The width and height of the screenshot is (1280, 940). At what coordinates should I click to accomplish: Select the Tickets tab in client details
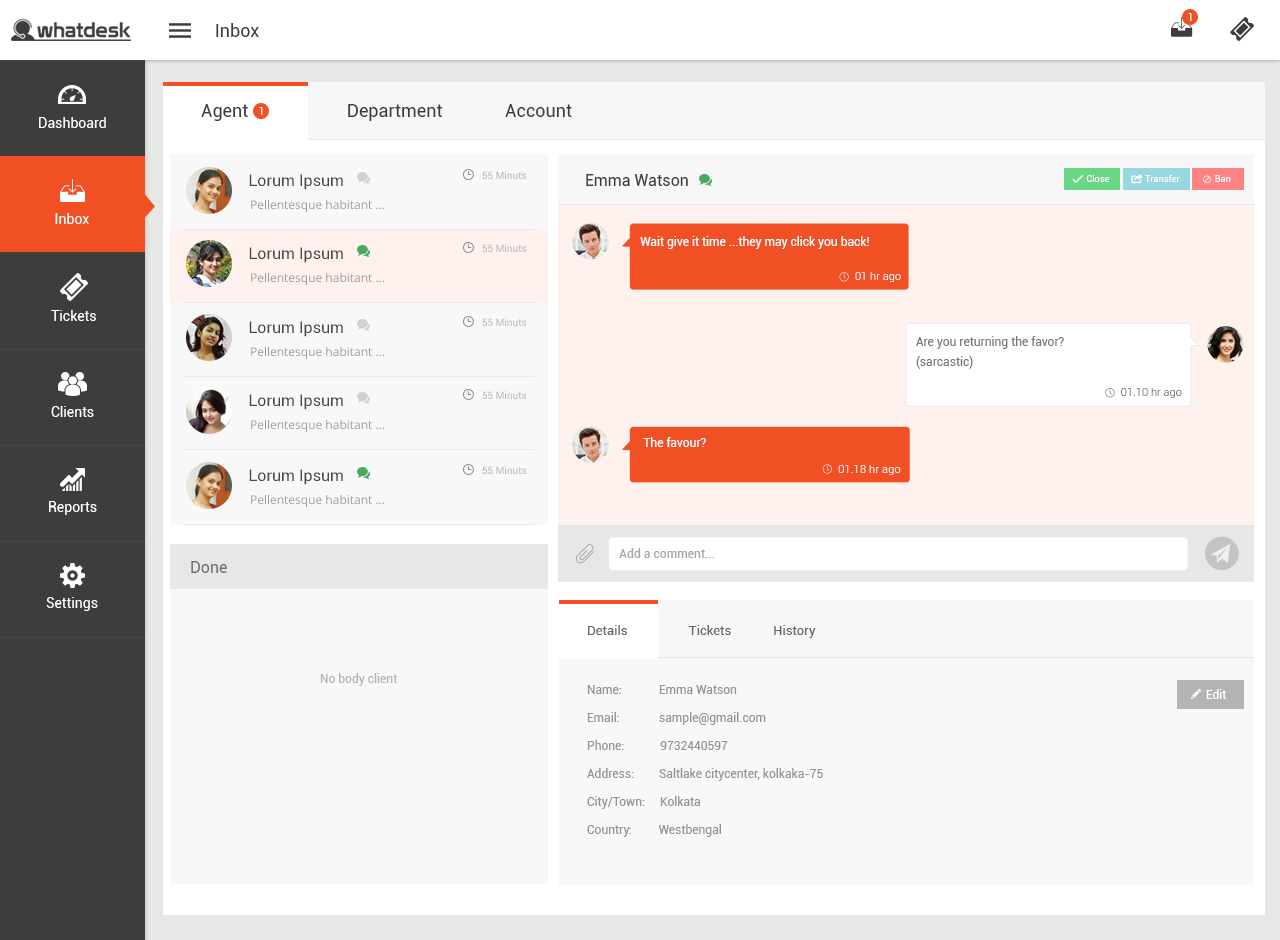[x=709, y=630]
